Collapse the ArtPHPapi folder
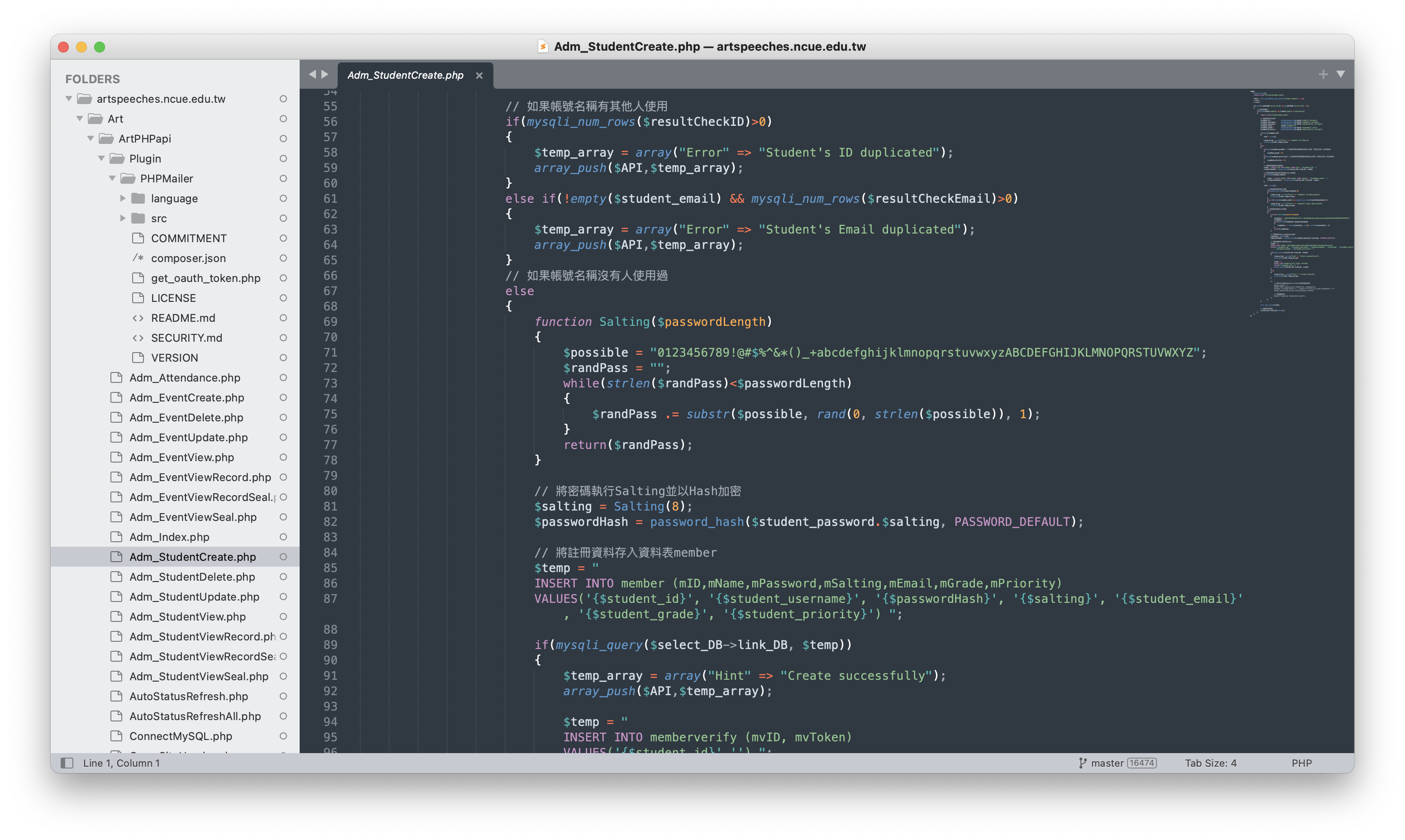This screenshot has width=1405, height=840. coord(91,138)
